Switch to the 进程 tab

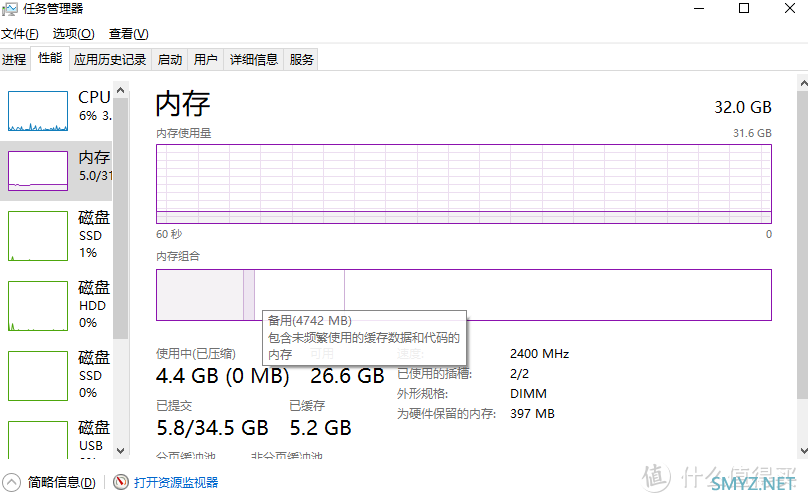click(14, 60)
